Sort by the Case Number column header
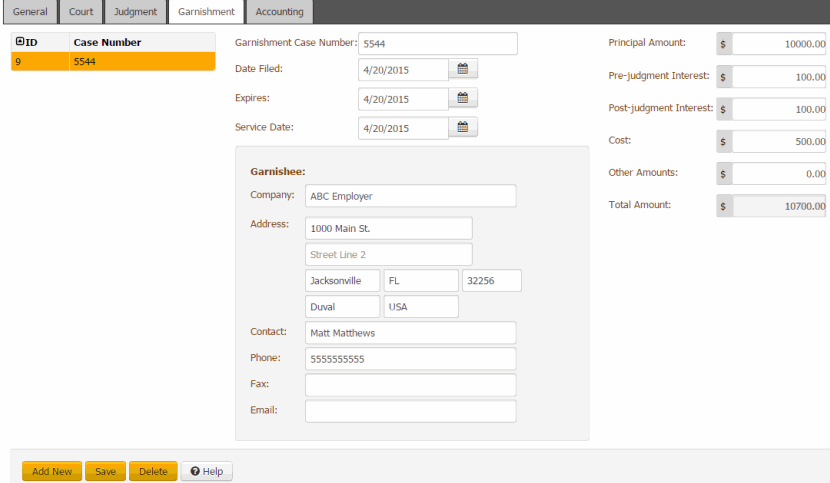The width and height of the screenshot is (830, 483). click(108, 42)
